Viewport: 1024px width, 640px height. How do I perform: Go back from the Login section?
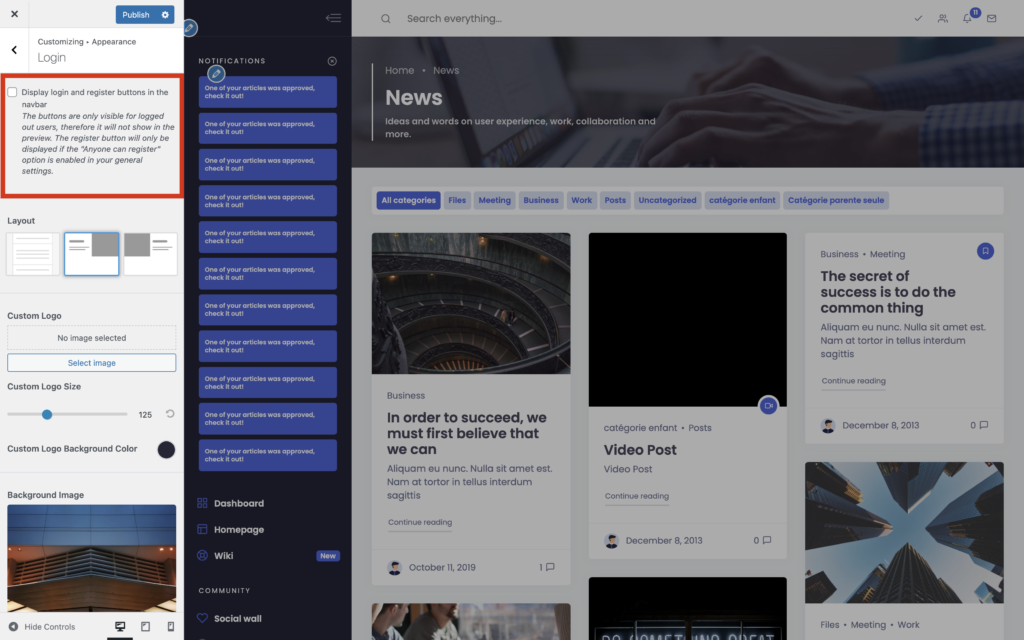tap(14, 50)
